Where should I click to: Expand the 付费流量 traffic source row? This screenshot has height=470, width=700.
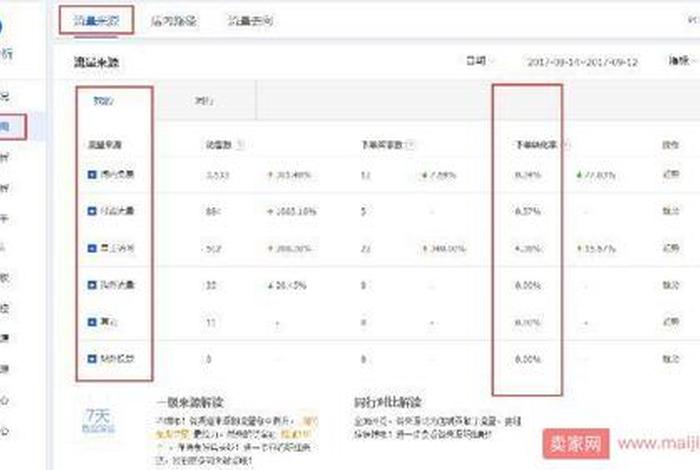pos(92,211)
